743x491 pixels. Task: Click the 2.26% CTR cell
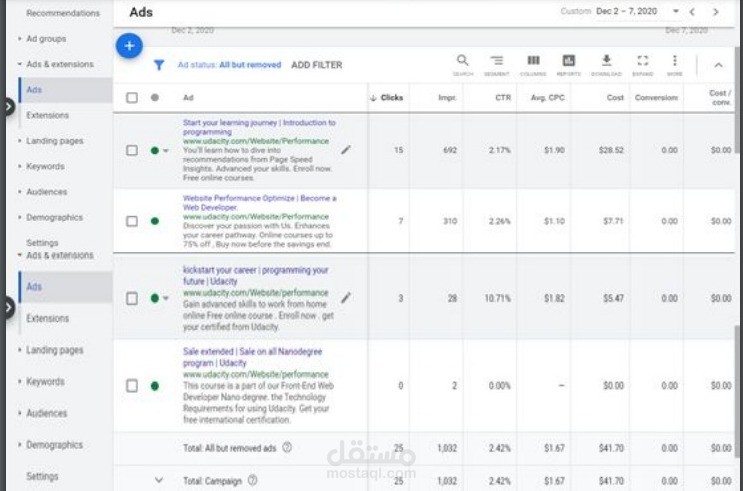click(x=499, y=221)
